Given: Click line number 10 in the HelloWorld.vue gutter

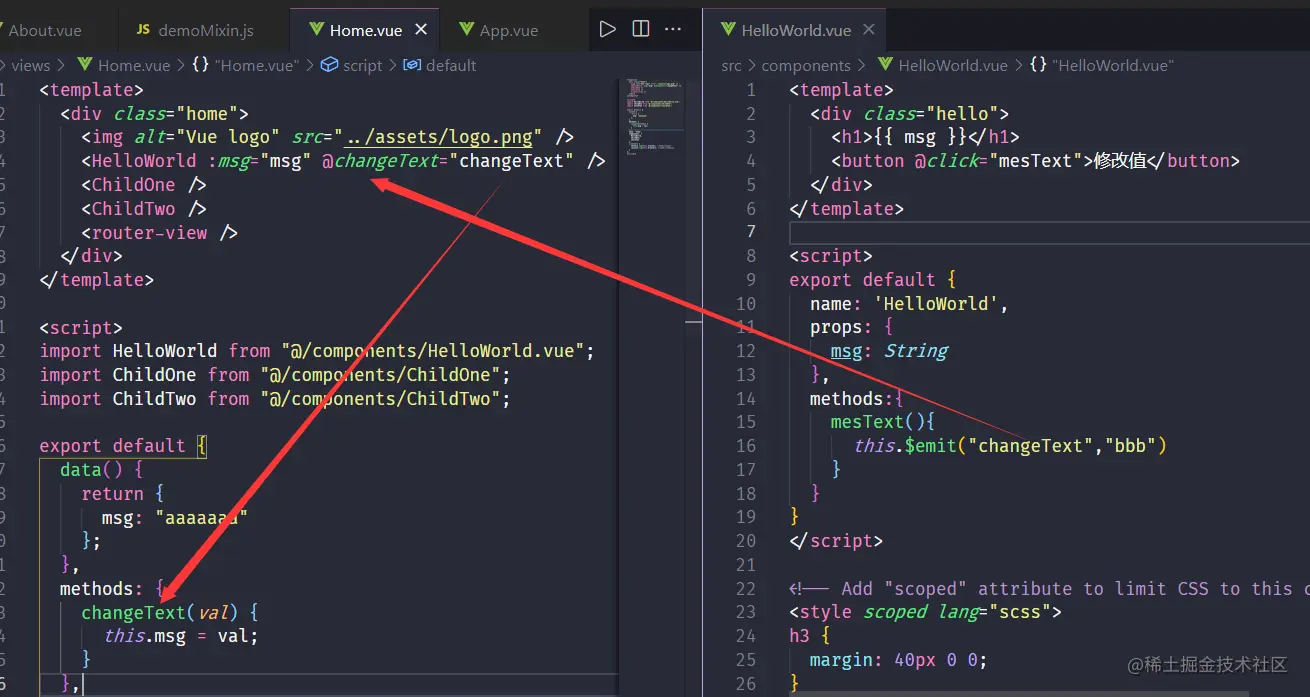Looking at the screenshot, I should [746, 304].
